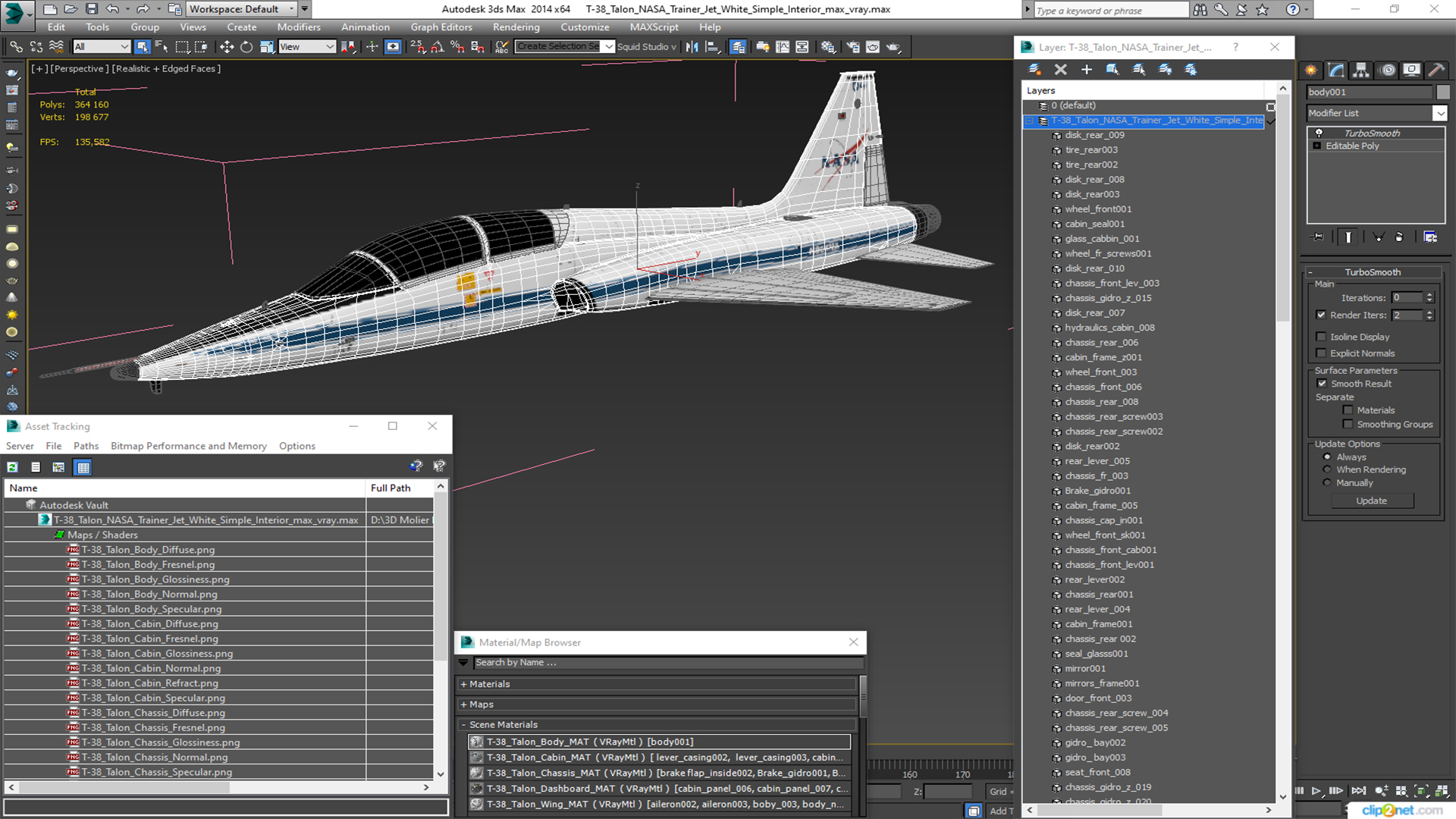This screenshot has width=1456, height=819.
Task: Open the reference coordinate View dropdown
Action: (307, 47)
